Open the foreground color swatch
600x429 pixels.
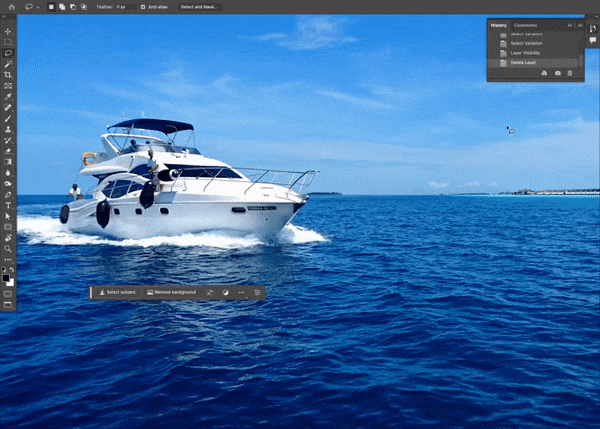coord(5,278)
